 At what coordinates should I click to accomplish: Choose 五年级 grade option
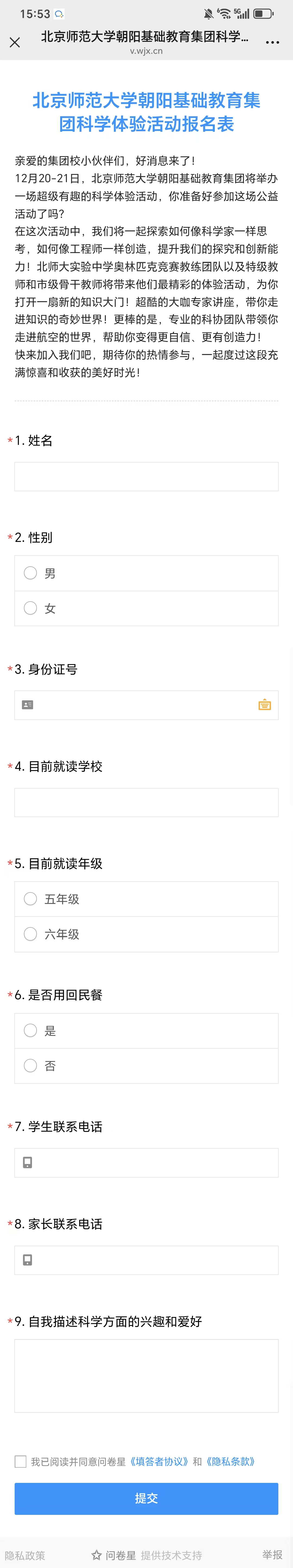click(x=30, y=898)
